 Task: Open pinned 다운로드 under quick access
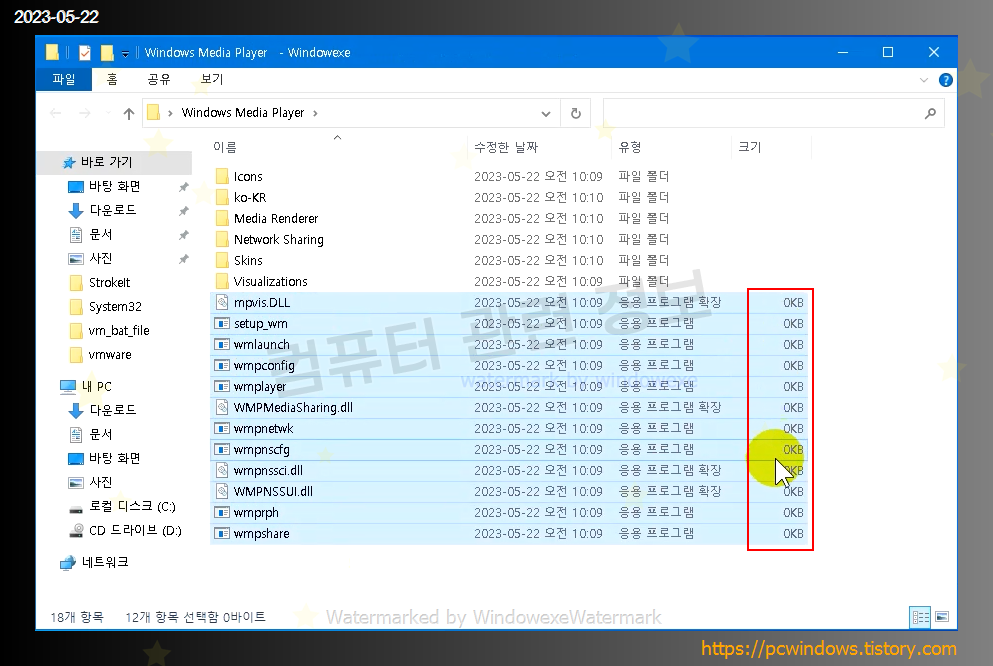pyautogui.click(x=113, y=210)
